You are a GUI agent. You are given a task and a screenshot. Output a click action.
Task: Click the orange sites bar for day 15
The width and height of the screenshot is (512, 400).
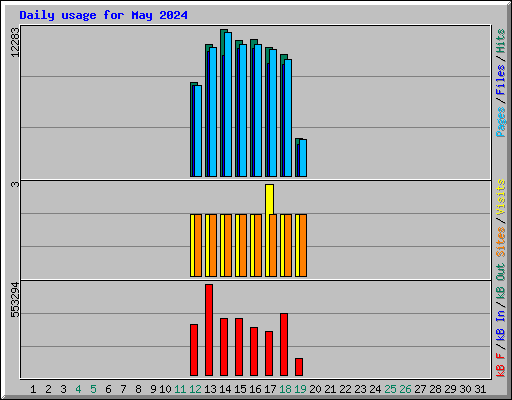(243, 245)
